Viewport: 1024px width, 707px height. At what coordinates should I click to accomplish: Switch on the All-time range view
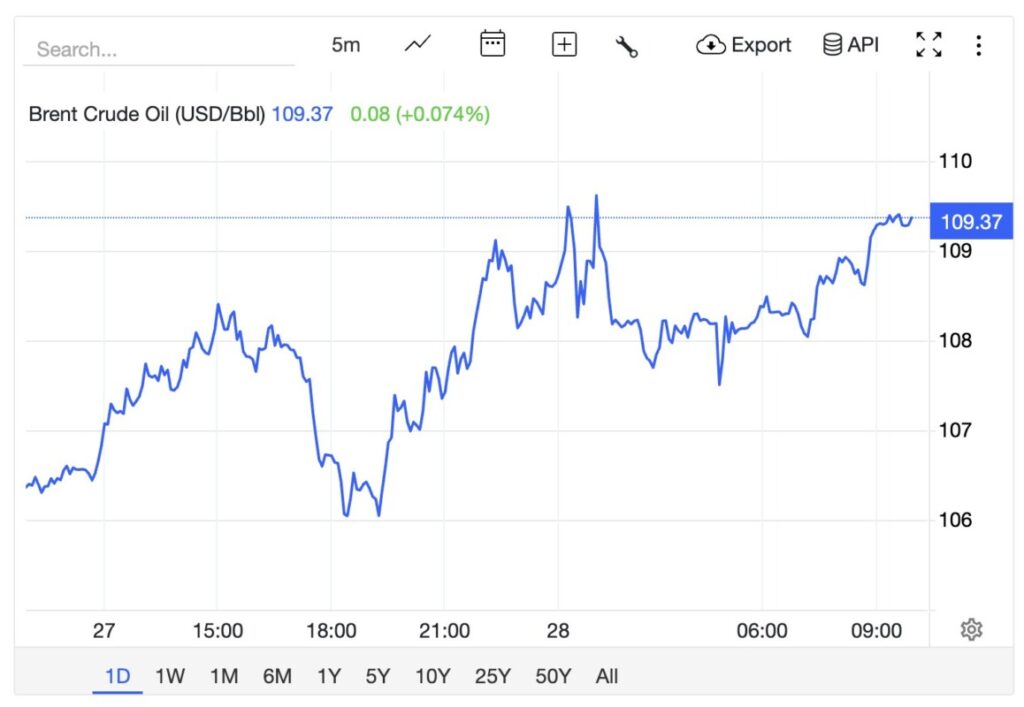click(606, 676)
